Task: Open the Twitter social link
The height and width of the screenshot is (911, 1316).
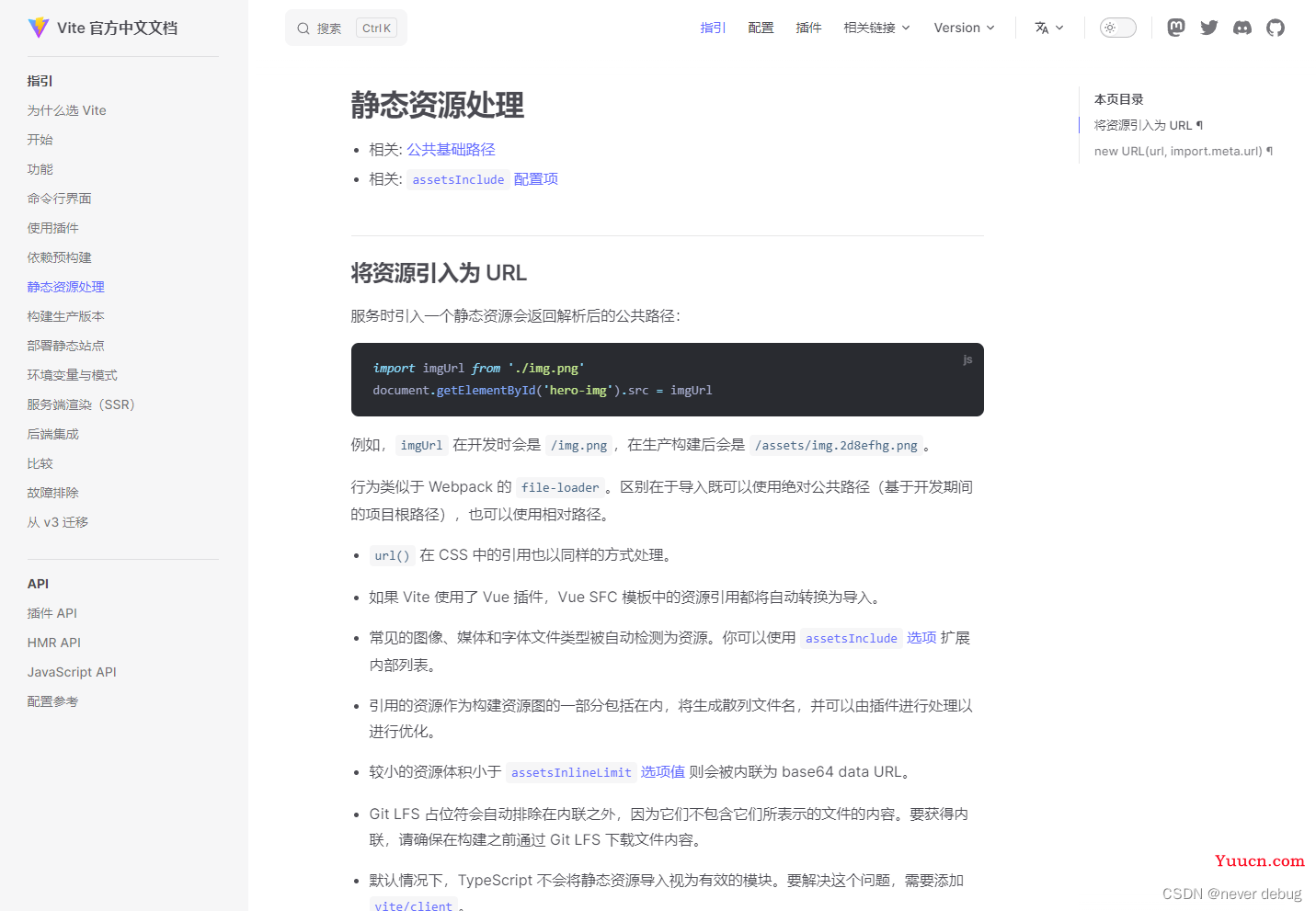Action: [x=1209, y=28]
